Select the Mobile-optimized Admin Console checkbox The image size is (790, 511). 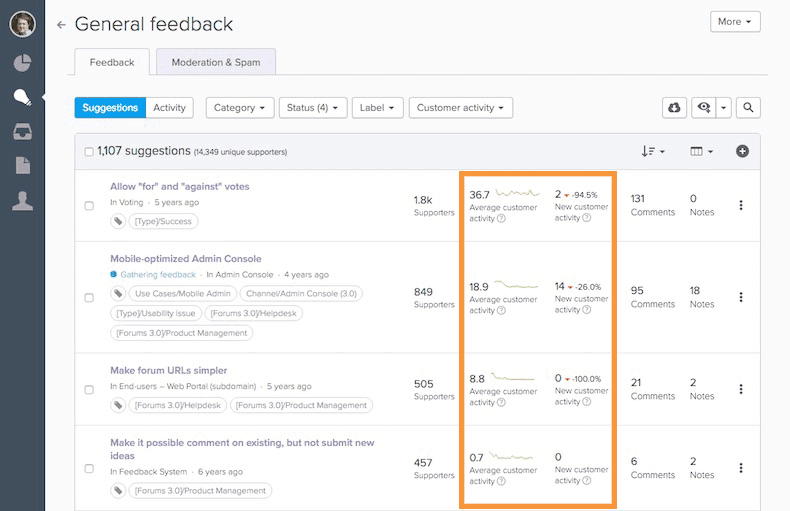89,297
